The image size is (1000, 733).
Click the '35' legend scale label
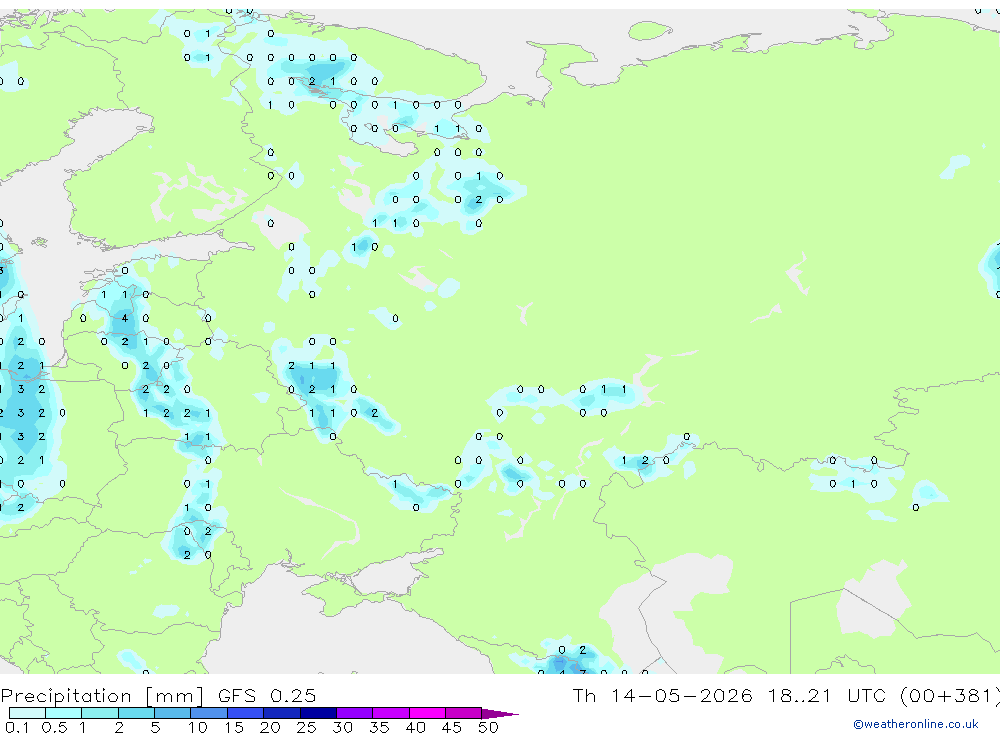(x=379, y=727)
